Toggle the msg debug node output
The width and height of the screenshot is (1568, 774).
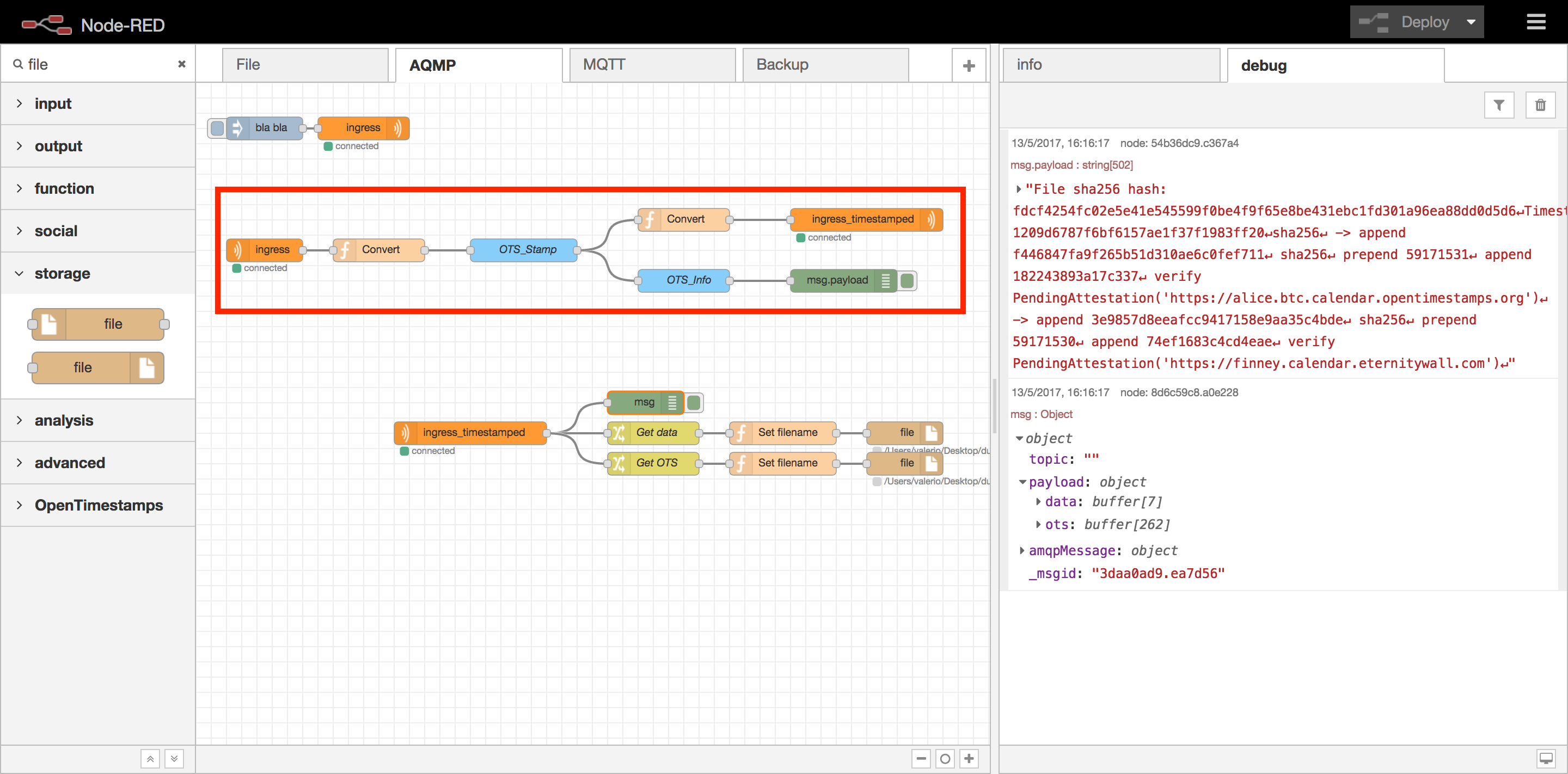click(693, 402)
